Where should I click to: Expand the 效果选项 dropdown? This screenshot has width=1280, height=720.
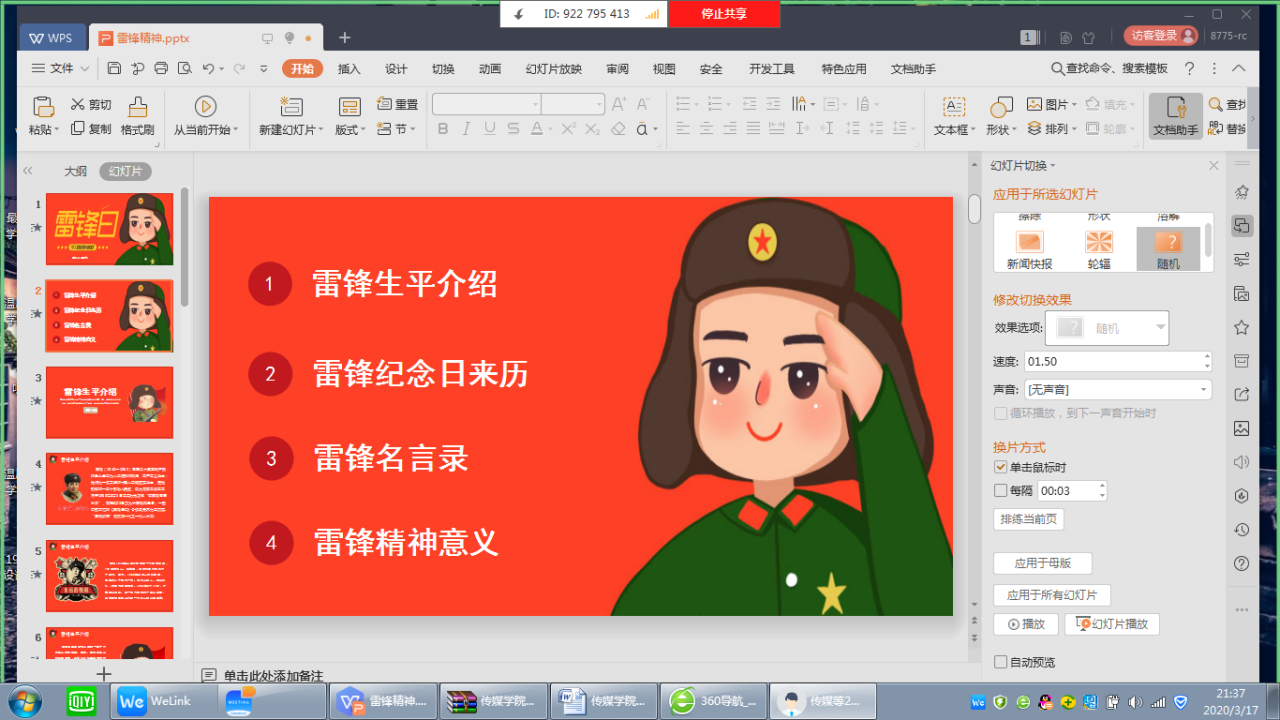click(x=1160, y=327)
